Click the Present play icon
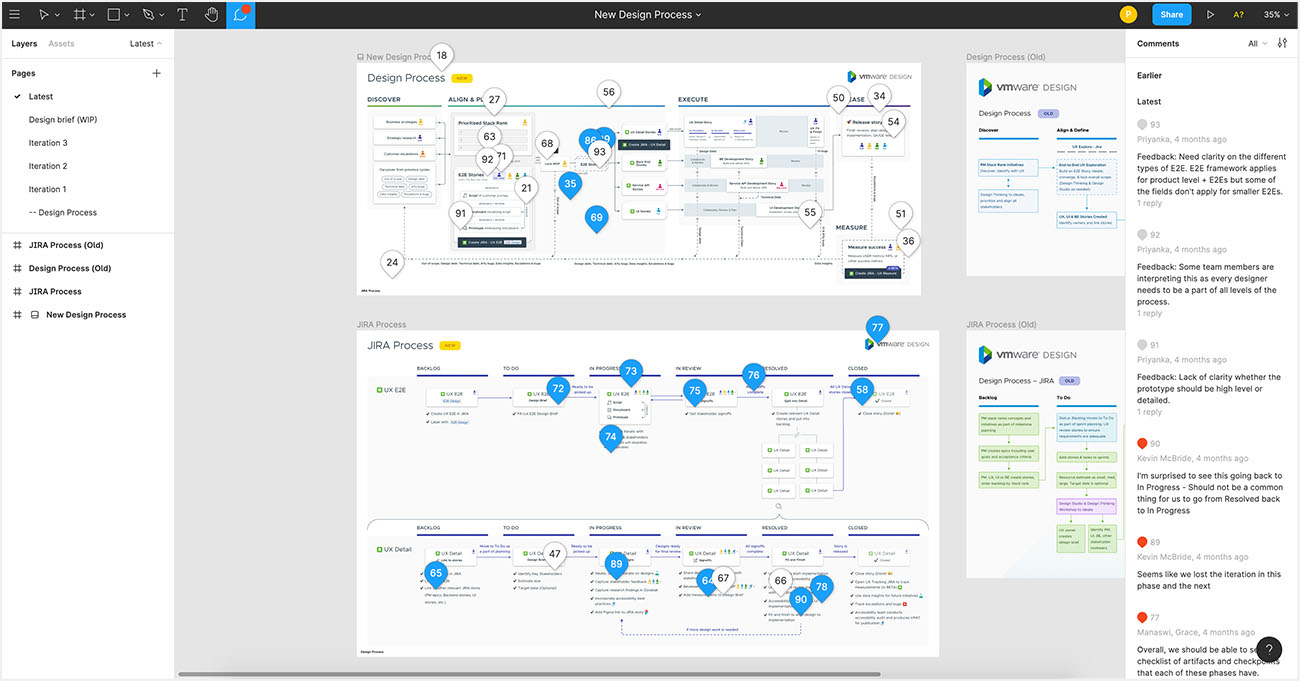Viewport: 1300px width, 681px height. coord(1210,15)
